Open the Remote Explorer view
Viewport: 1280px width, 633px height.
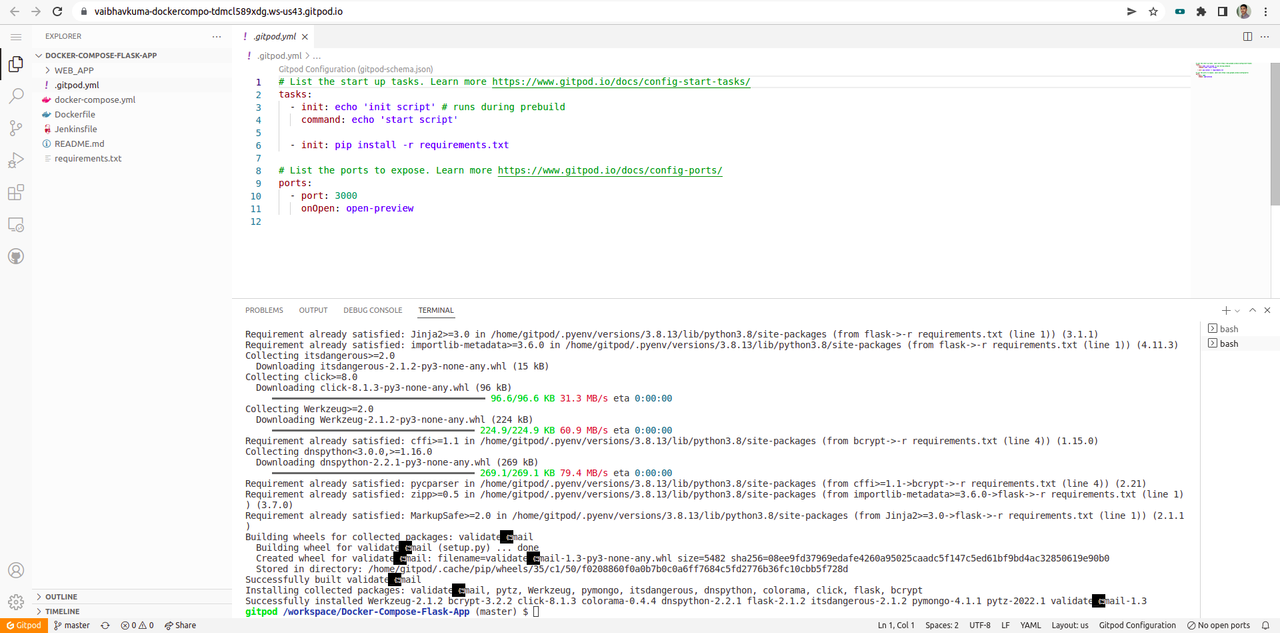coord(16,225)
